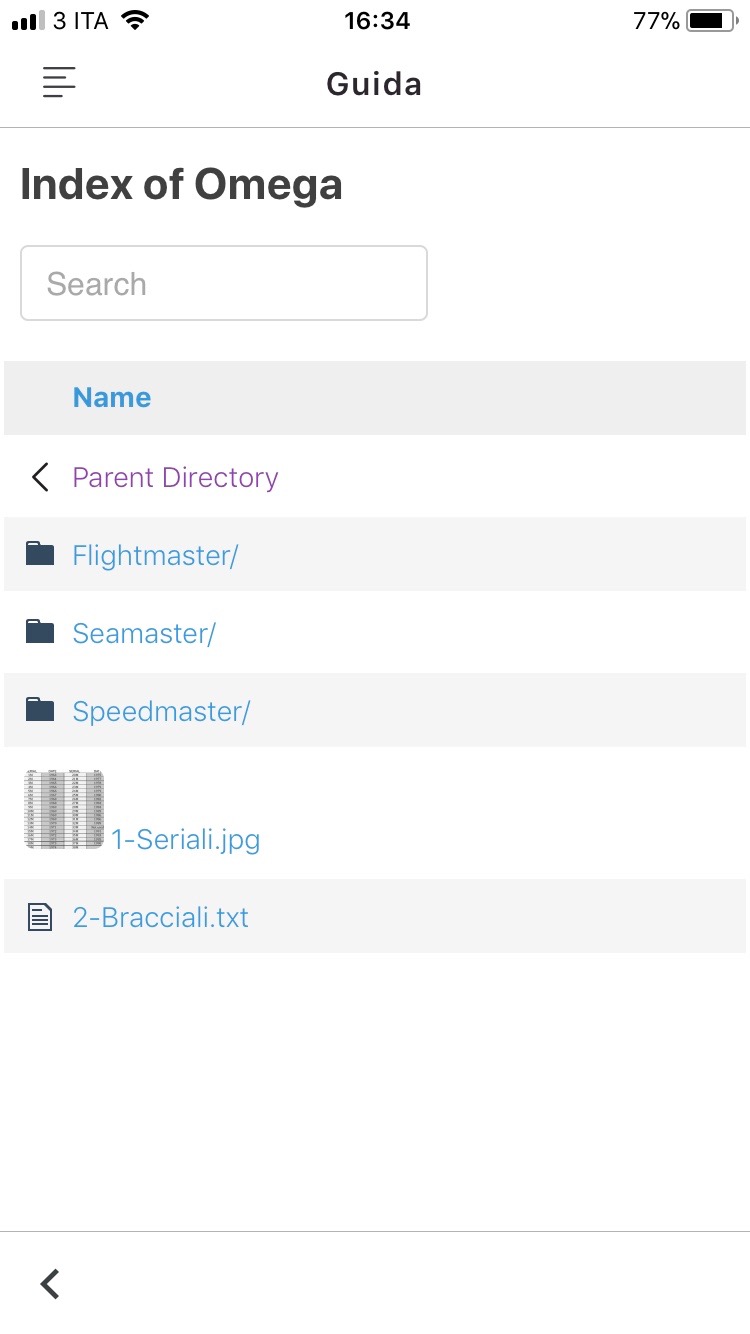Tap the Index of Omega heading
Image resolution: width=750 pixels, height=1334 pixels.
coord(181,185)
